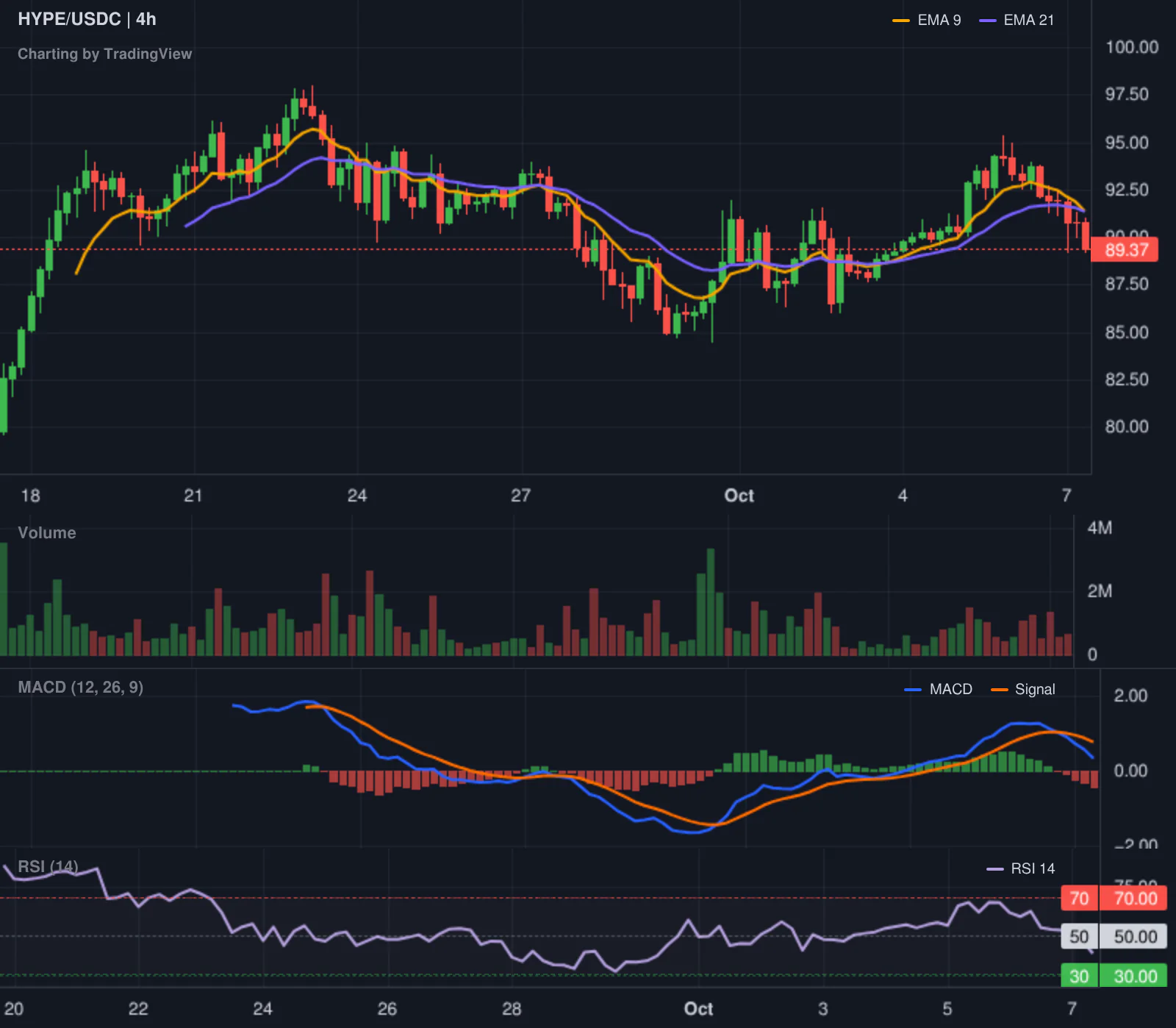The image size is (1176, 1028).
Task: Click the red 70.00 RSI overbought tag
Action: (x=1133, y=899)
